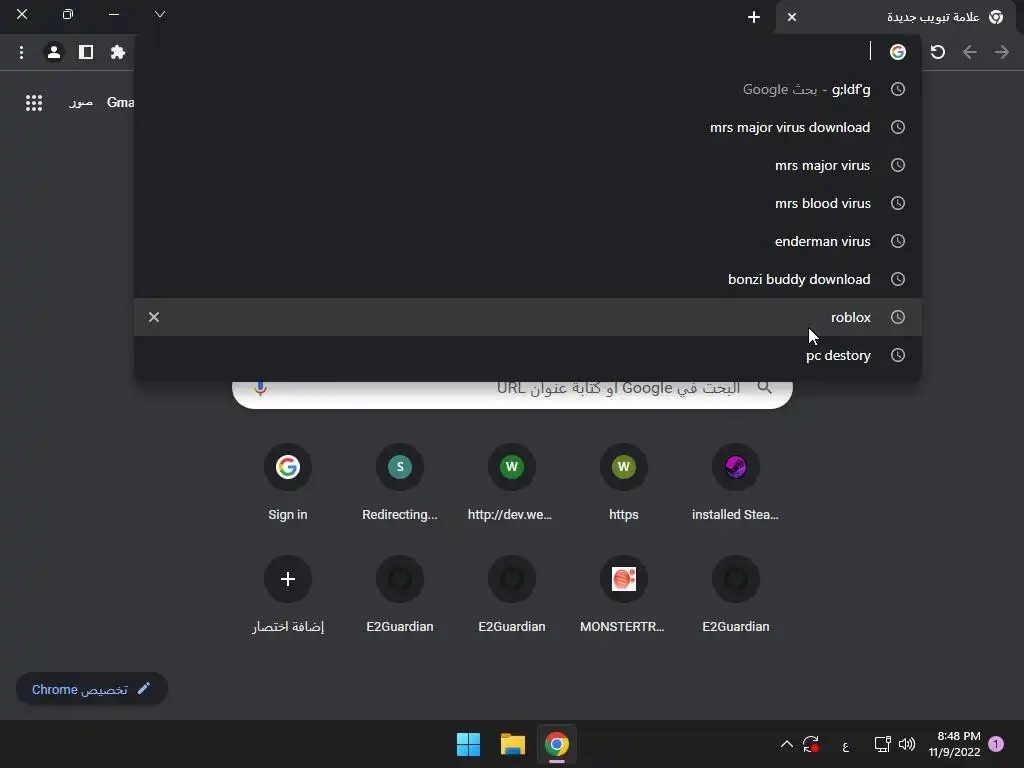Open the Redirecting... shortcut
Image resolution: width=1024 pixels, height=768 pixels.
(x=400, y=483)
